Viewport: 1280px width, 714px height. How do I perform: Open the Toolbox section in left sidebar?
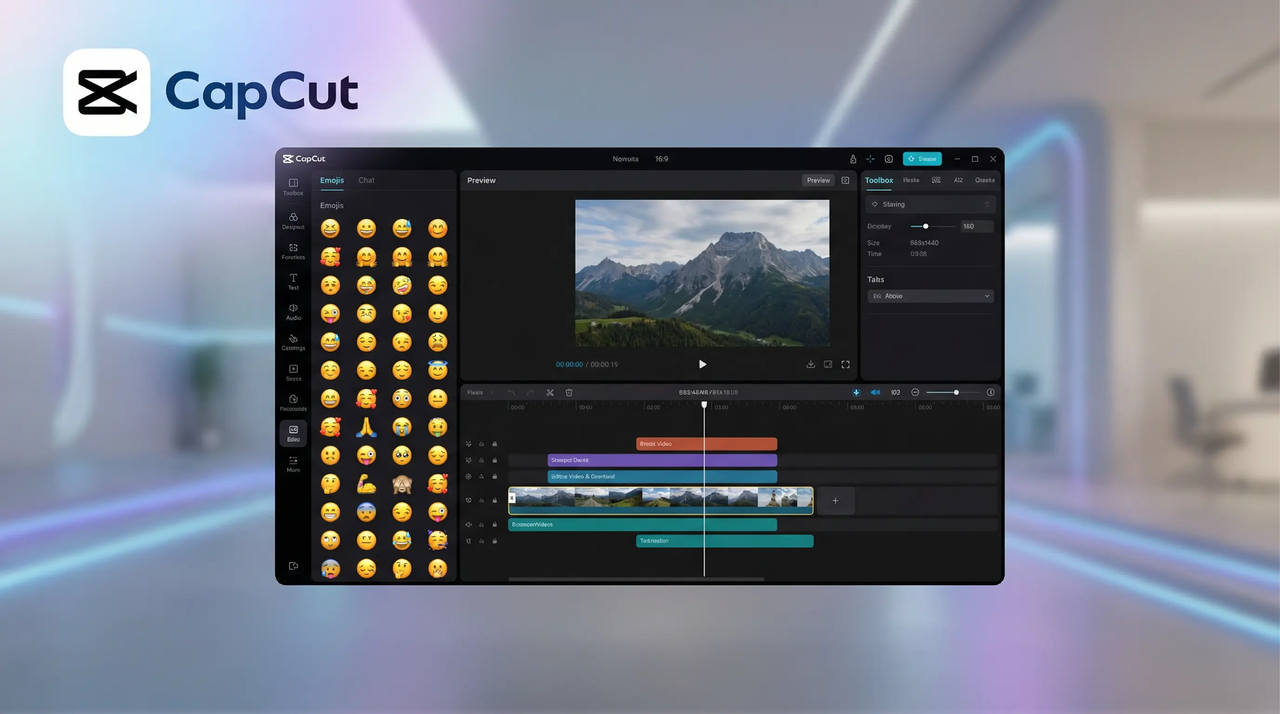coord(293,186)
